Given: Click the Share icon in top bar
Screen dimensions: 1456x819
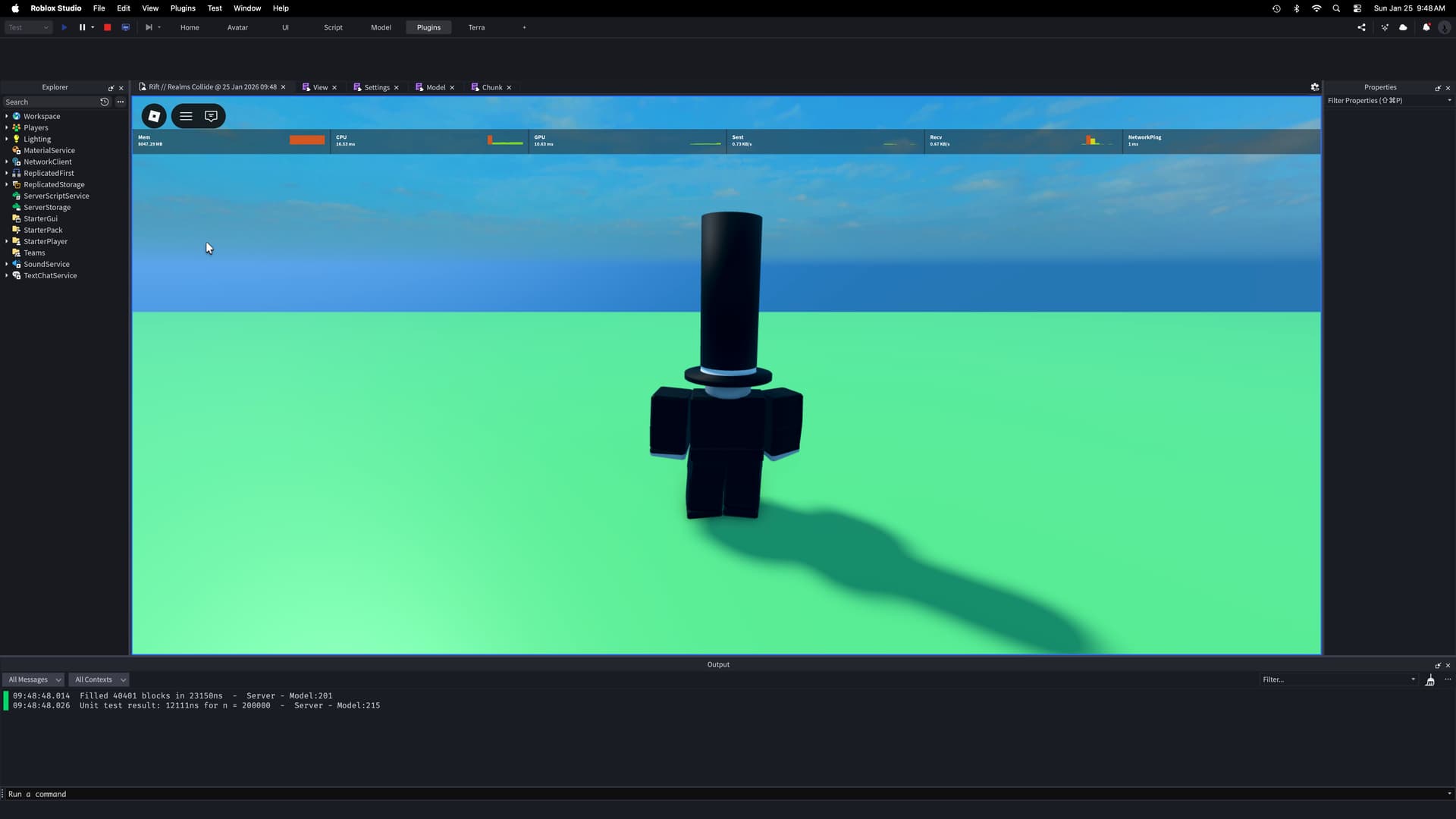Looking at the screenshot, I should click(1361, 27).
